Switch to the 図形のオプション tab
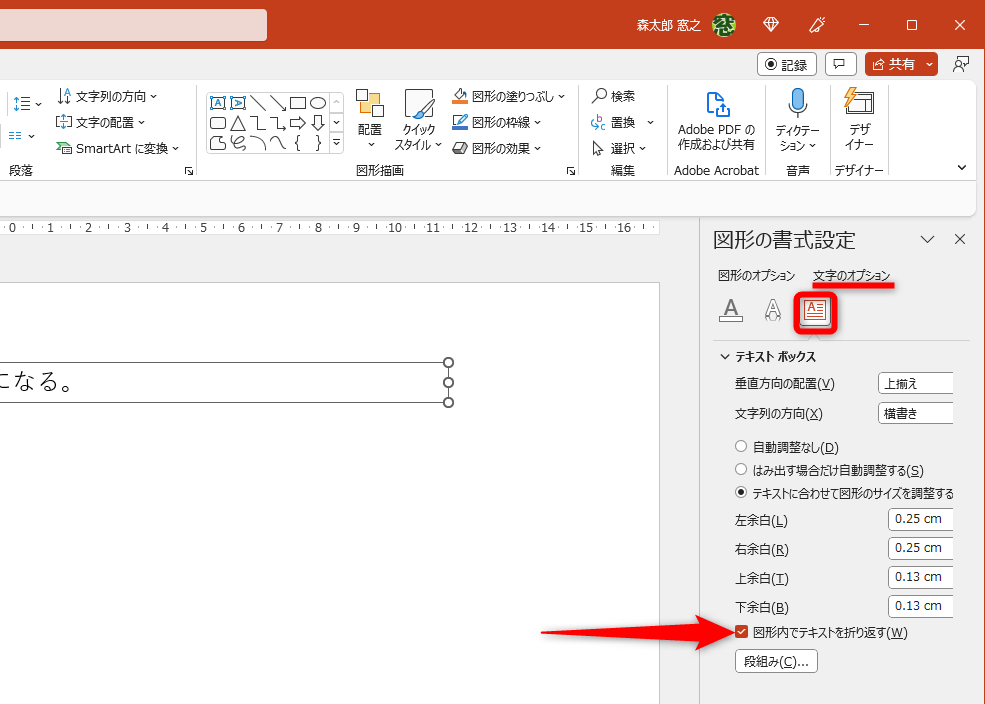985x704 pixels. pos(756,276)
